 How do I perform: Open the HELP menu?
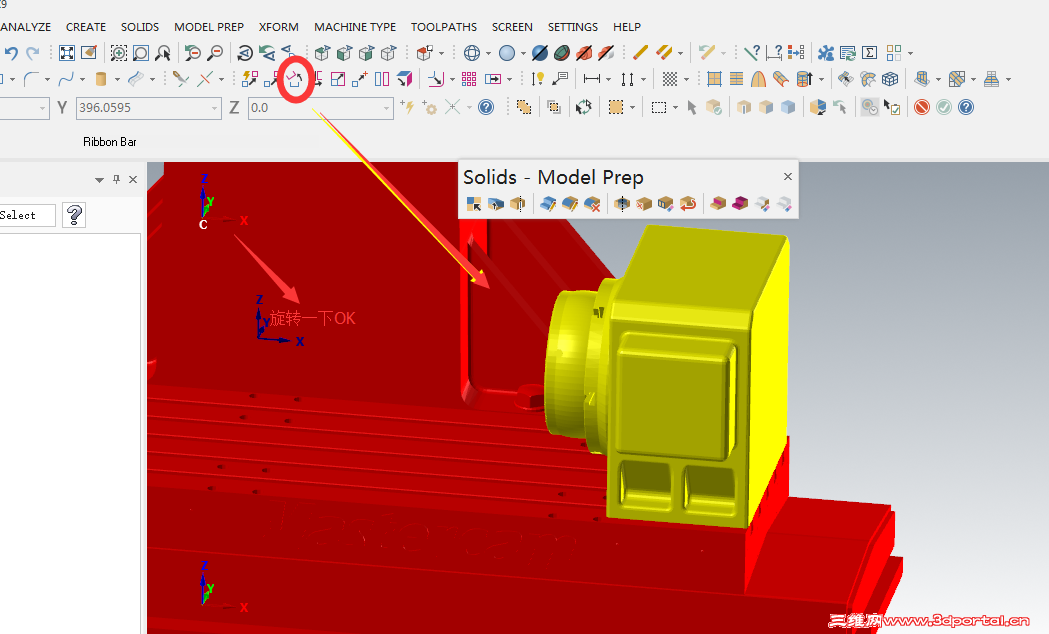pyautogui.click(x=627, y=27)
